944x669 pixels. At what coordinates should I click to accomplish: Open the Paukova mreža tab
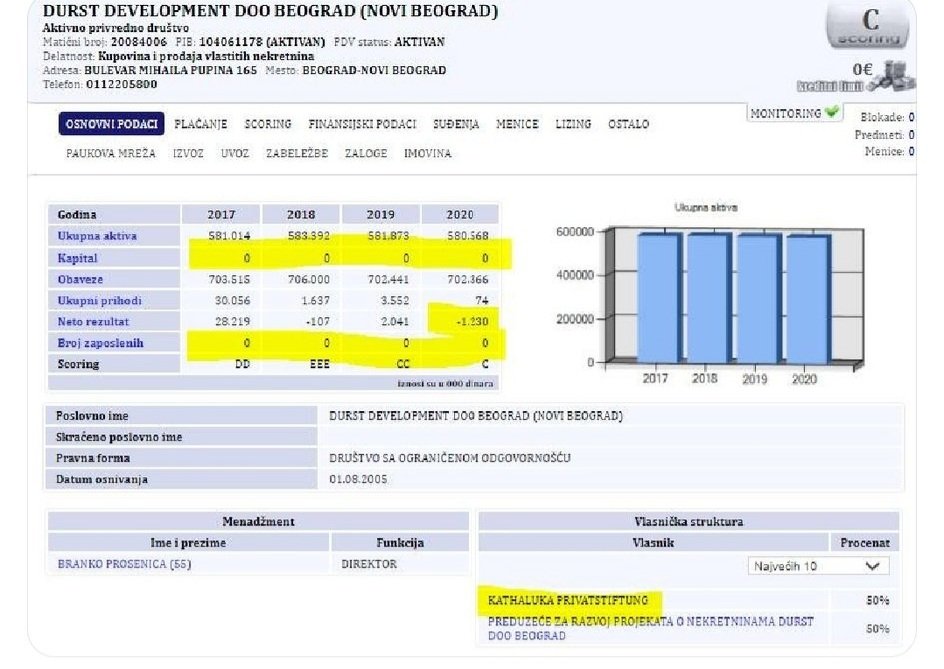(111, 154)
